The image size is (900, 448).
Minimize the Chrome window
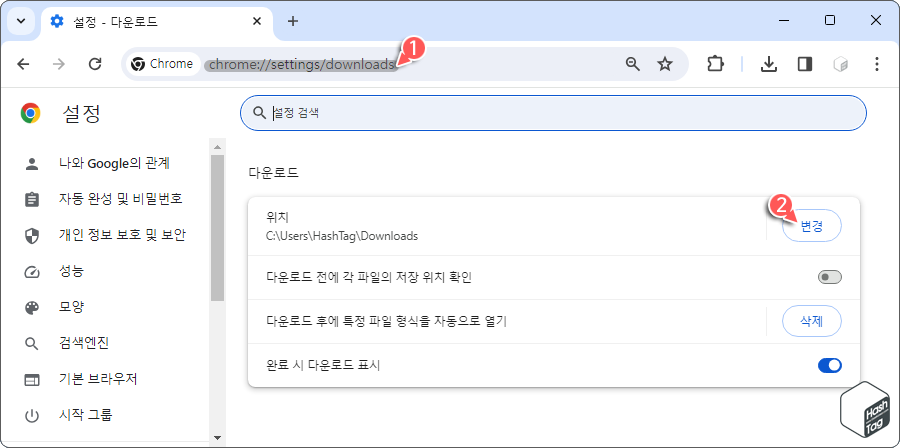click(x=784, y=21)
